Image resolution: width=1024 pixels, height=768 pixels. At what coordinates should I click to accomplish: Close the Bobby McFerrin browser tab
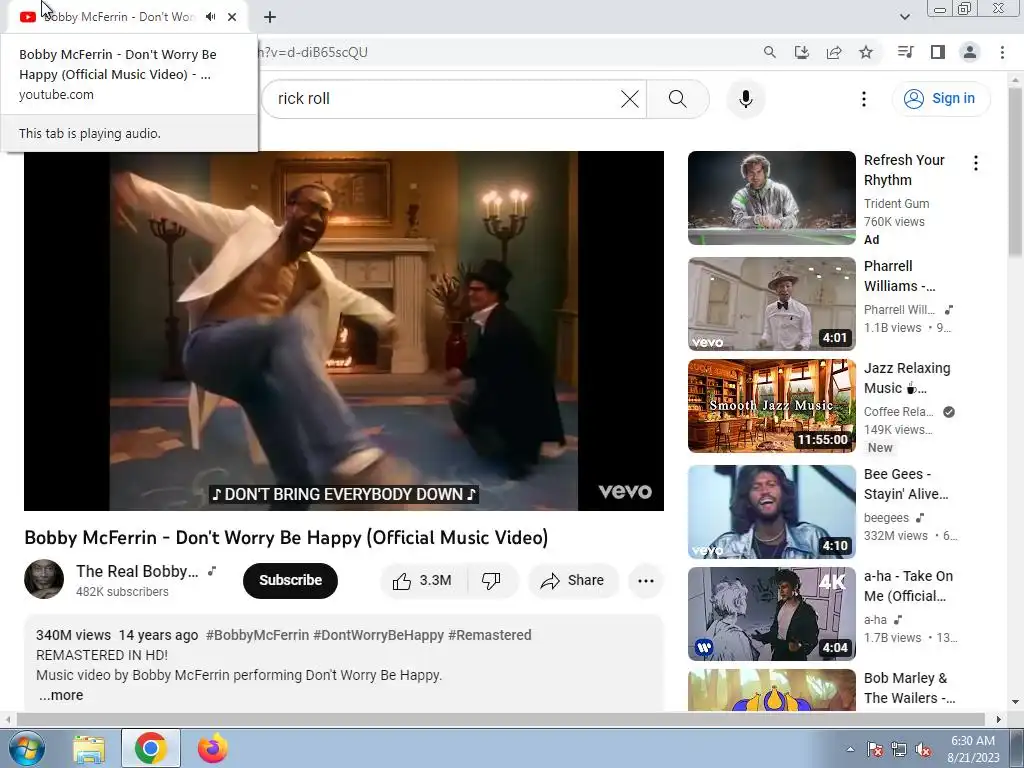pyautogui.click(x=232, y=17)
